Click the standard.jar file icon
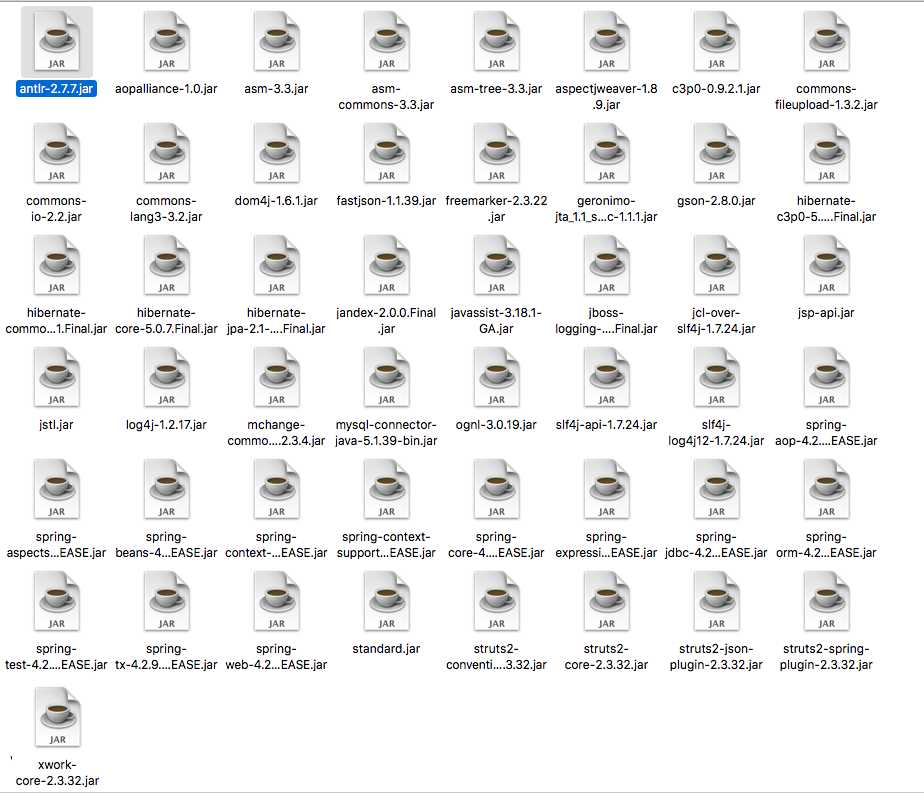 [387, 602]
